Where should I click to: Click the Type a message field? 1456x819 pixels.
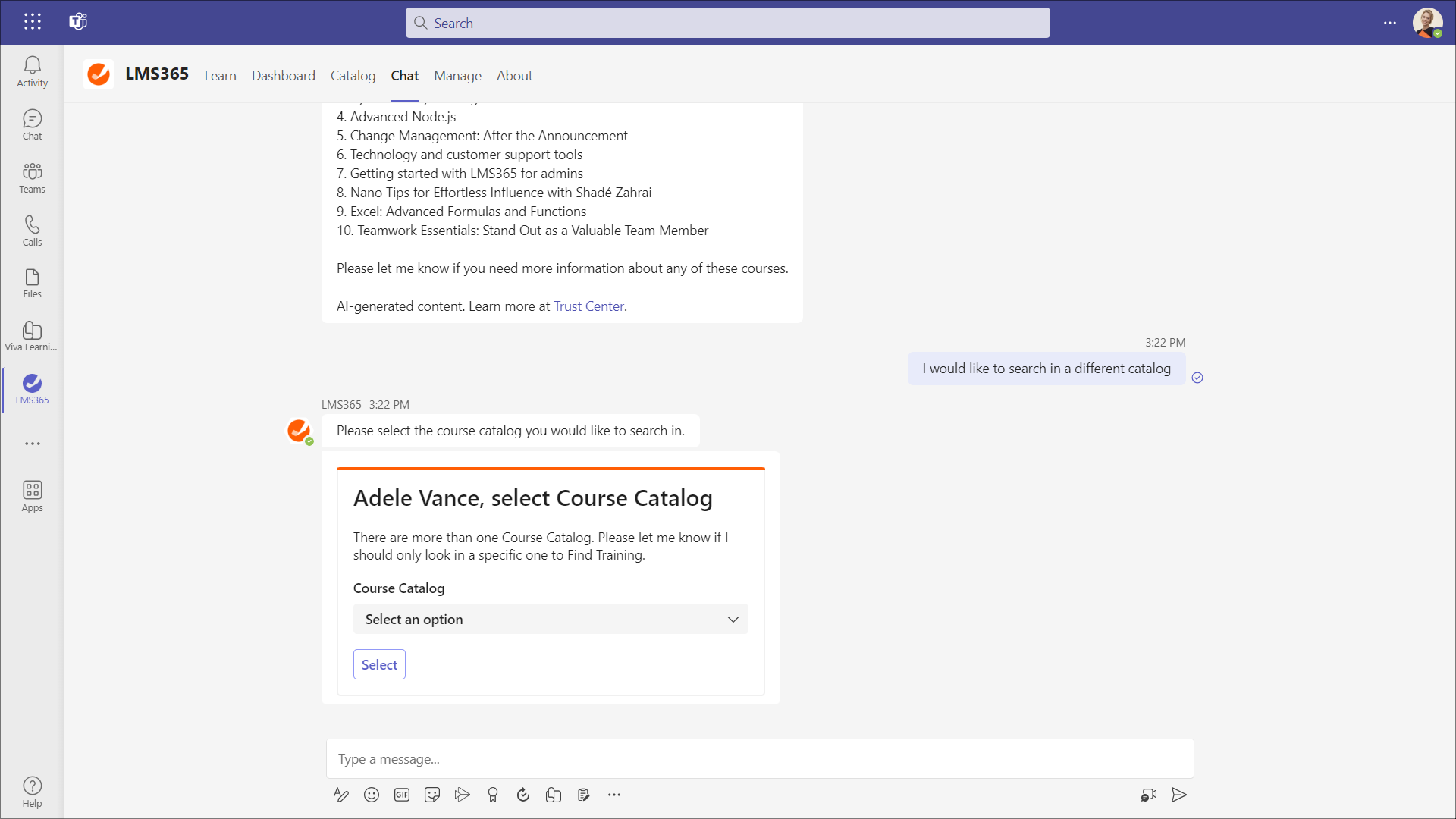758,759
